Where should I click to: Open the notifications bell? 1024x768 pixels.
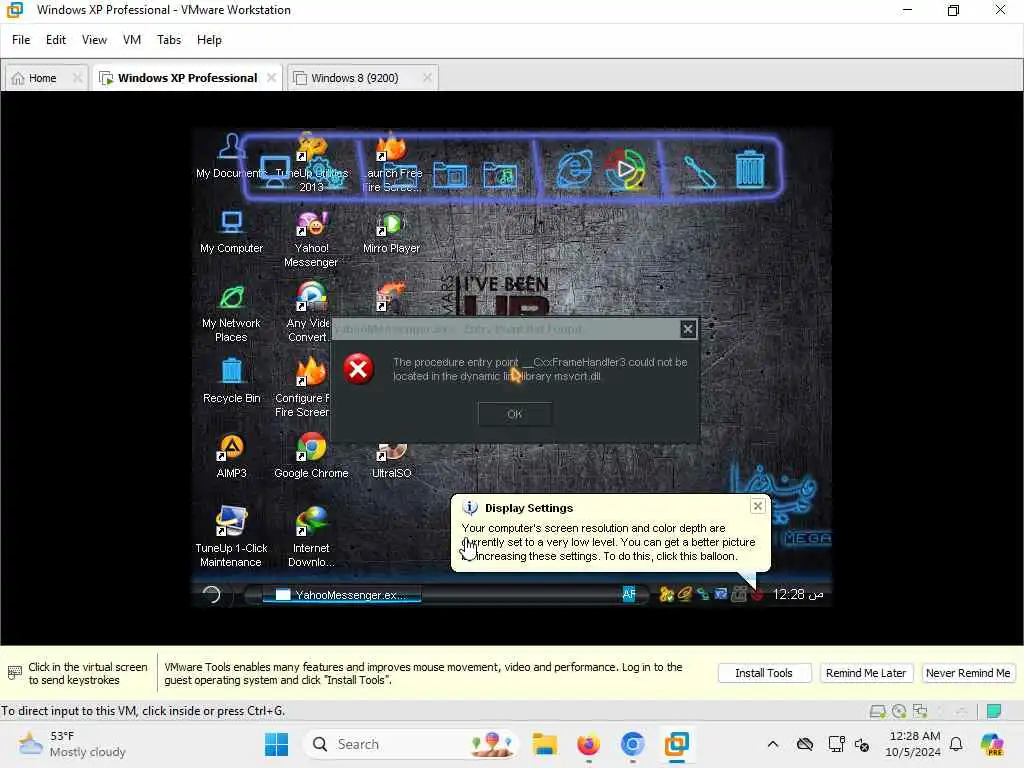pyautogui.click(x=956, y=744)
